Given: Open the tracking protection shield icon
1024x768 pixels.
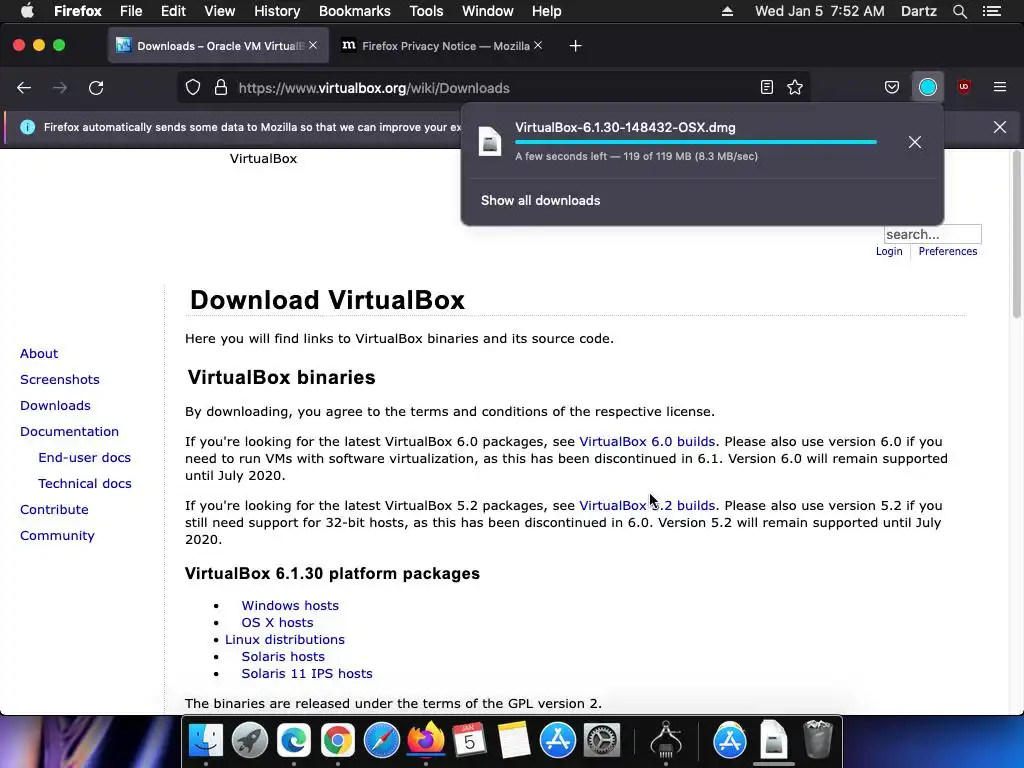Looking at the screenshot, I should 193,88.
